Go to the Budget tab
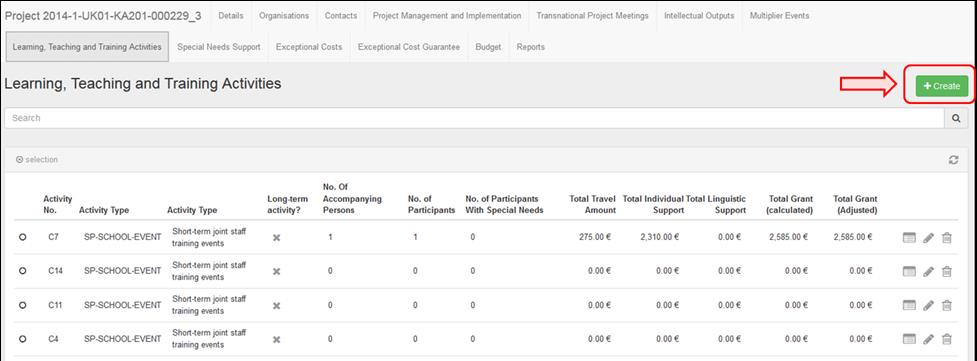977x361 pixels. coord(488,47)
